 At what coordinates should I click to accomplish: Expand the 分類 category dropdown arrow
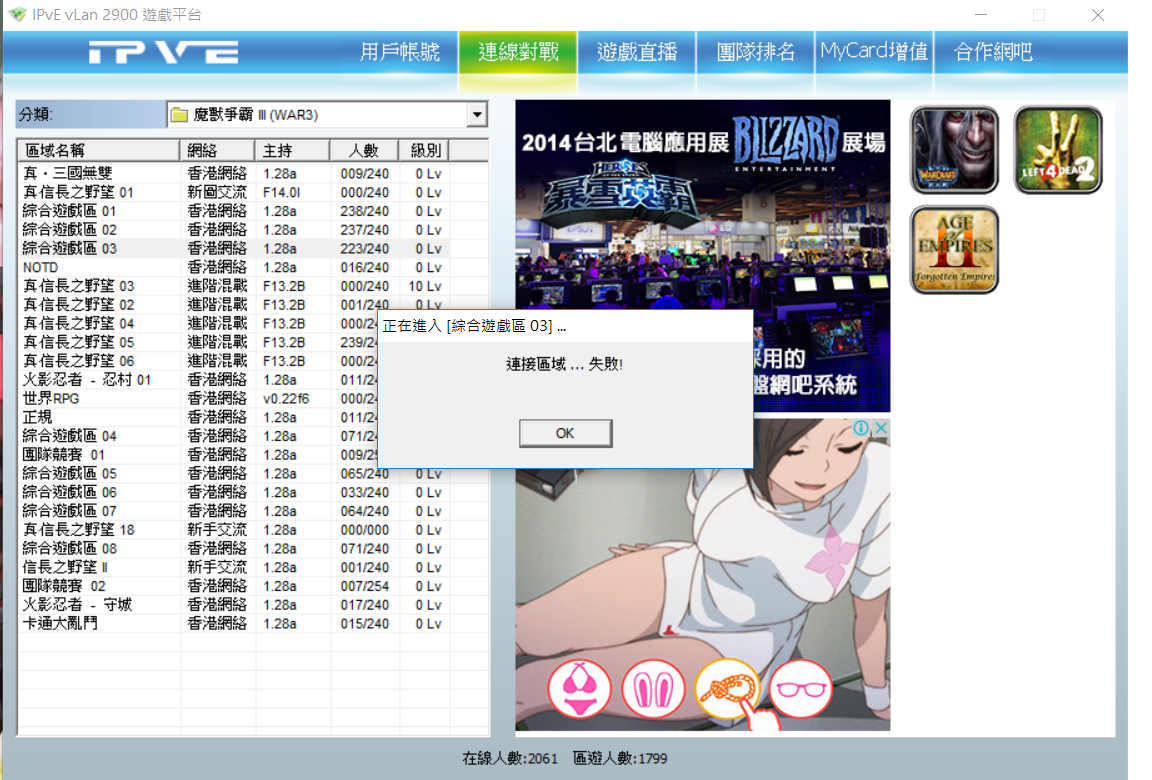(477, 115)
